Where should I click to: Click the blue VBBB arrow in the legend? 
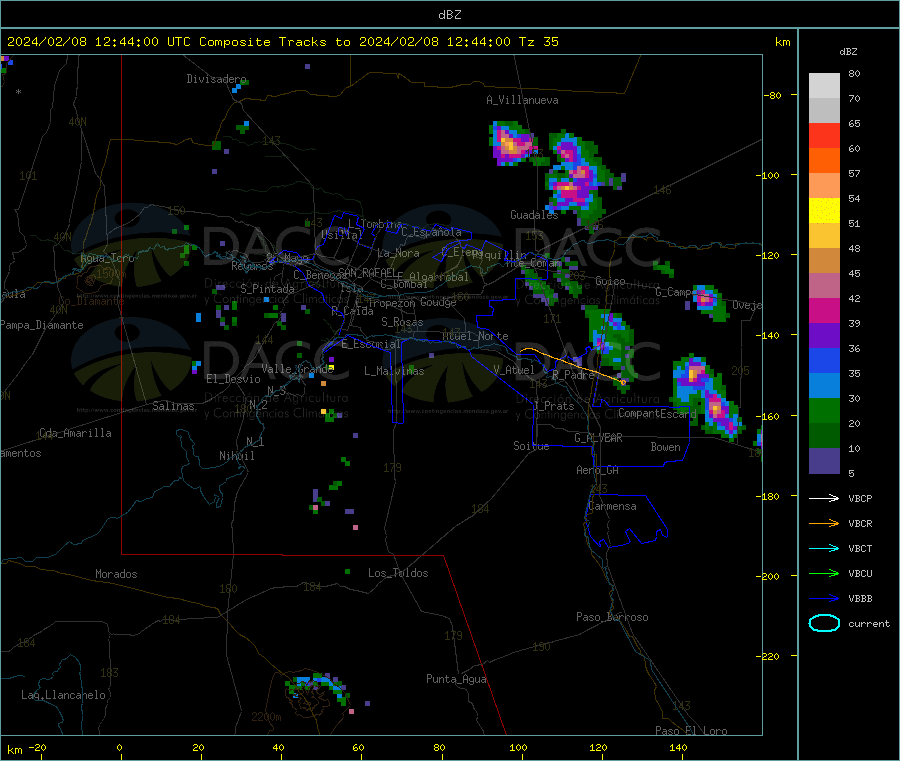click(x=824, y=599)
